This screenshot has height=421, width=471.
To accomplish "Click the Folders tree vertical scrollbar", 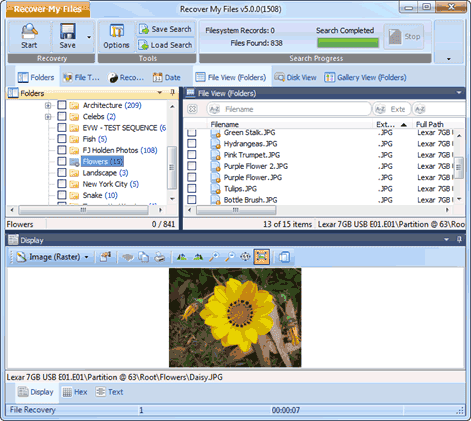I will (172, 167).
